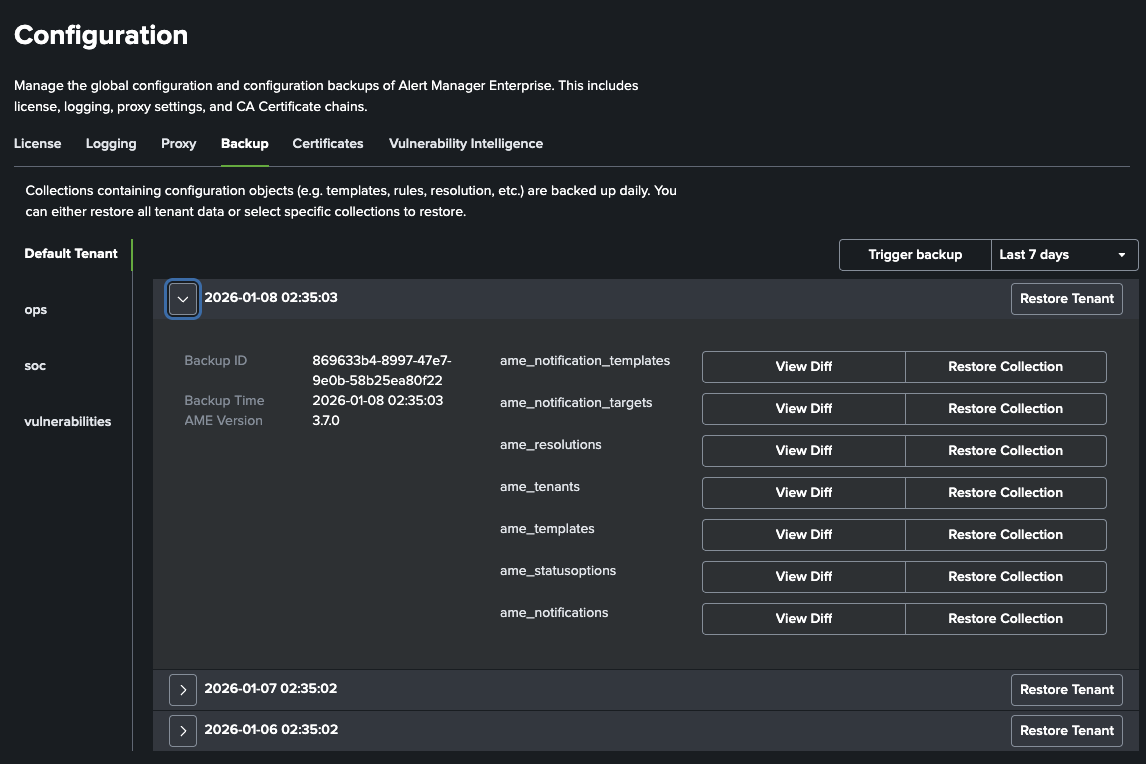Click the Trigger backup button

(x=914, y=255)
